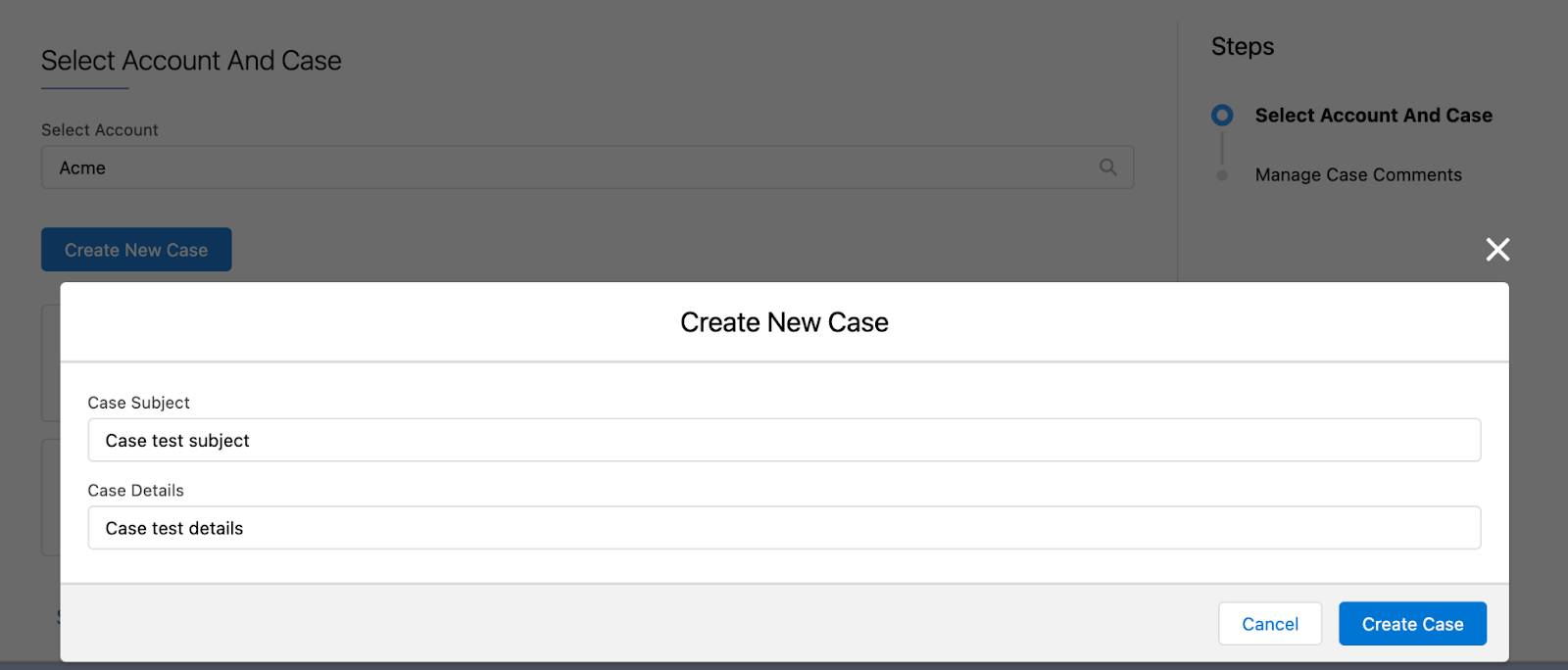This screenshot has width=1568, height=670.
Task: Cancel the new case creation
Action: pyautogui.click(x=1270, y=623)
